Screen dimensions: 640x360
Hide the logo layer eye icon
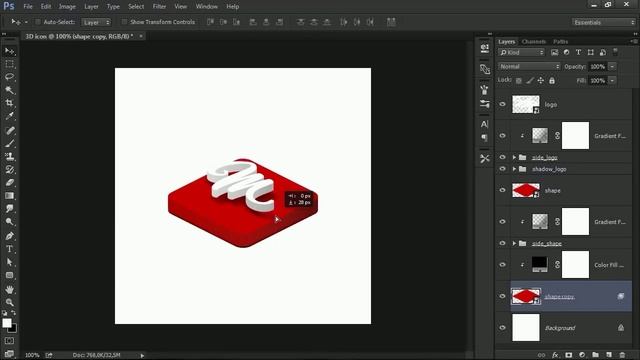pos(502,104)
